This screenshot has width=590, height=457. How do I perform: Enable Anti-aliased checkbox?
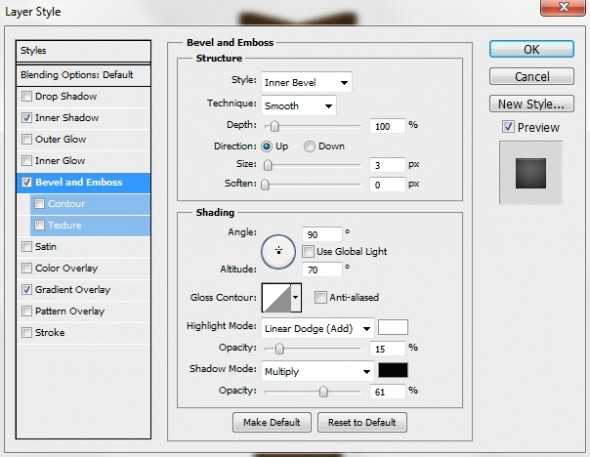[320, 298]
